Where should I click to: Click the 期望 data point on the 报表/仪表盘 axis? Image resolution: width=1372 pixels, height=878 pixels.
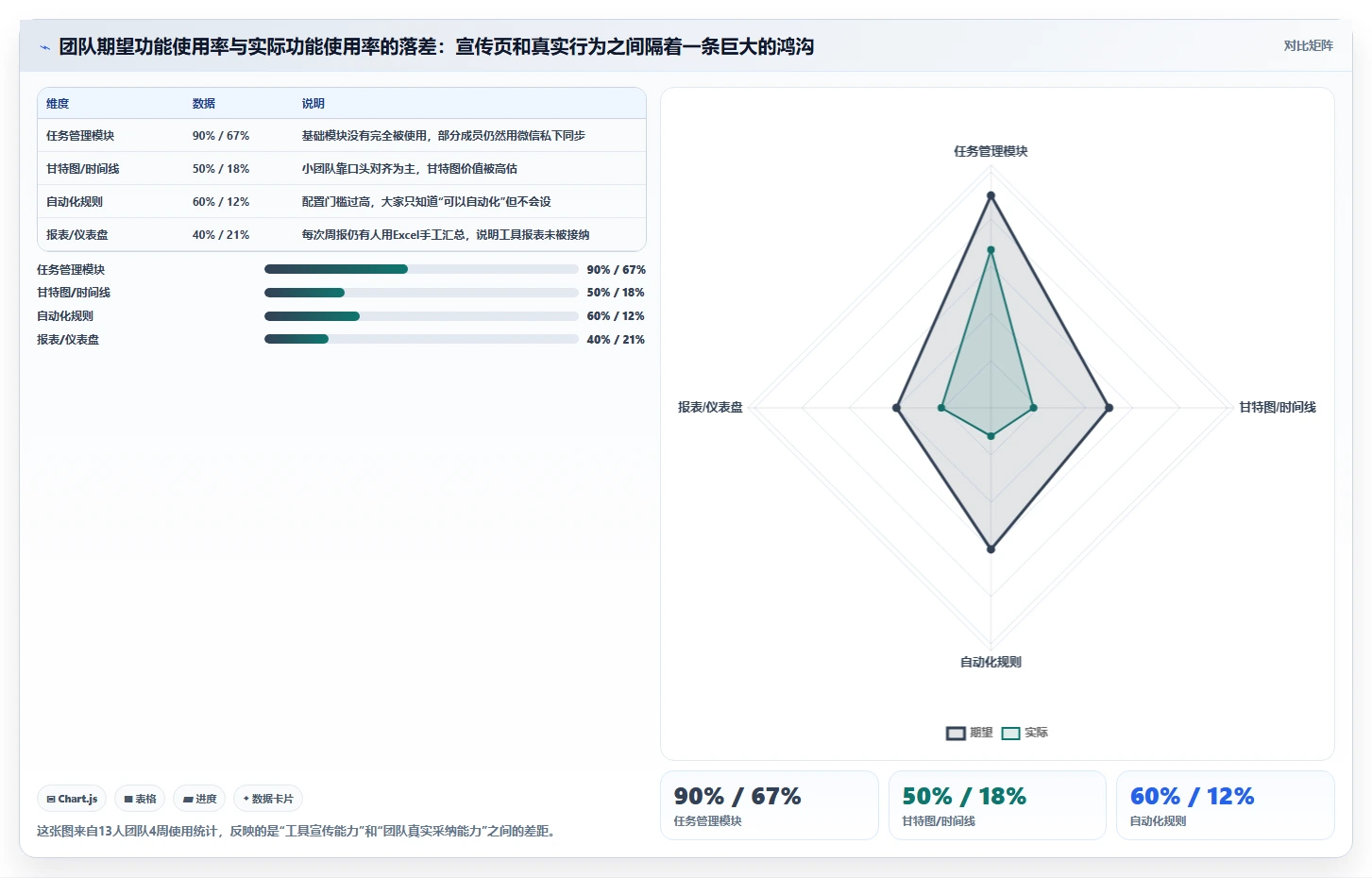tap(896, 408)
